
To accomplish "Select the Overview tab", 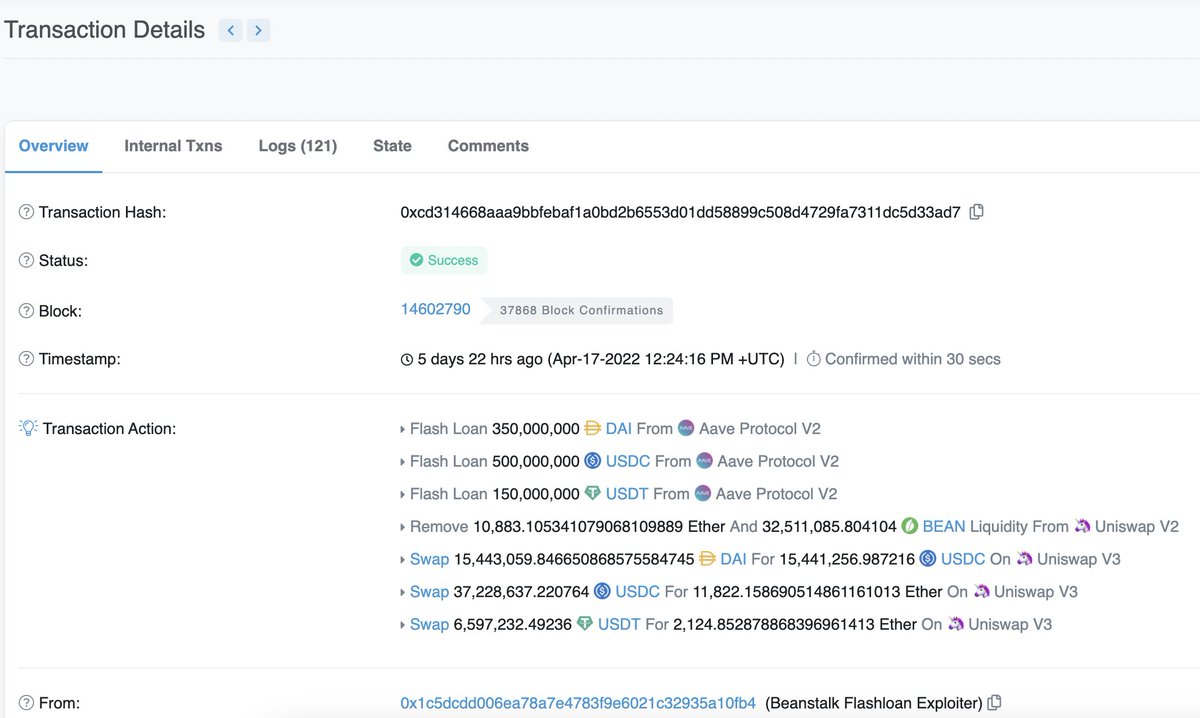I will click(54, 146).
